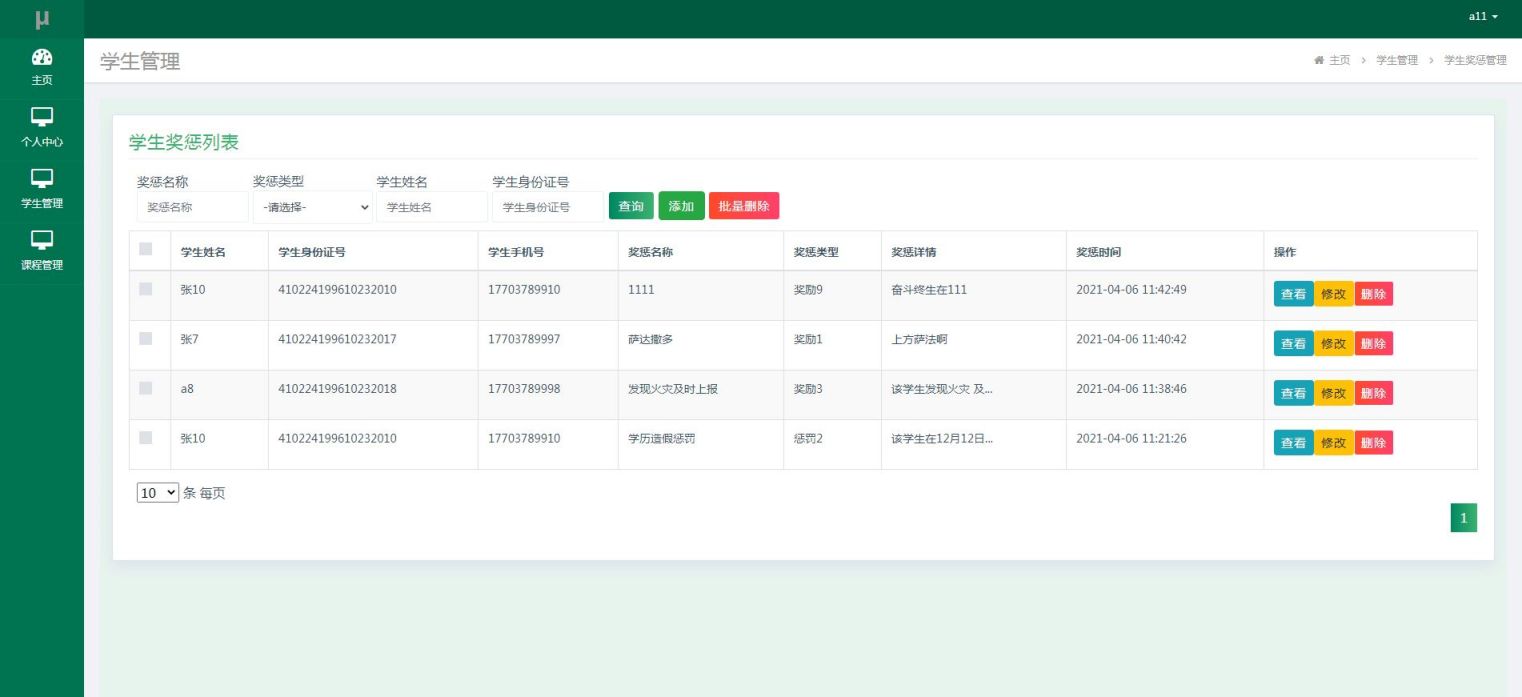Edit the 学历造假惩罚 record
The height and width of the screenshot is (697, 1522).
pyautogui.click(x=1334, y=442)
